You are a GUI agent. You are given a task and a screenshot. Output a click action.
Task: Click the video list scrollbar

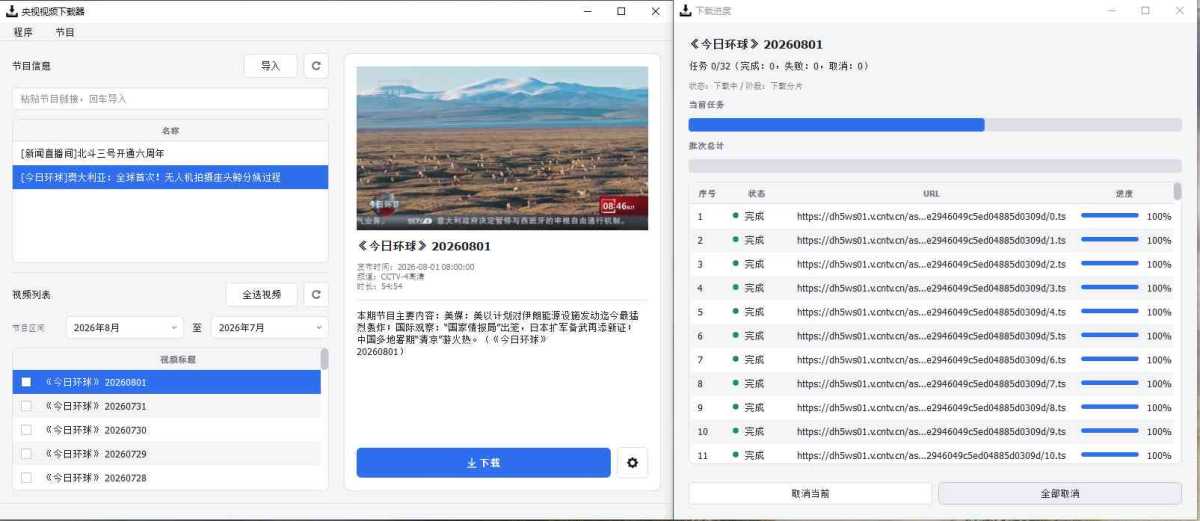point(324,360)
